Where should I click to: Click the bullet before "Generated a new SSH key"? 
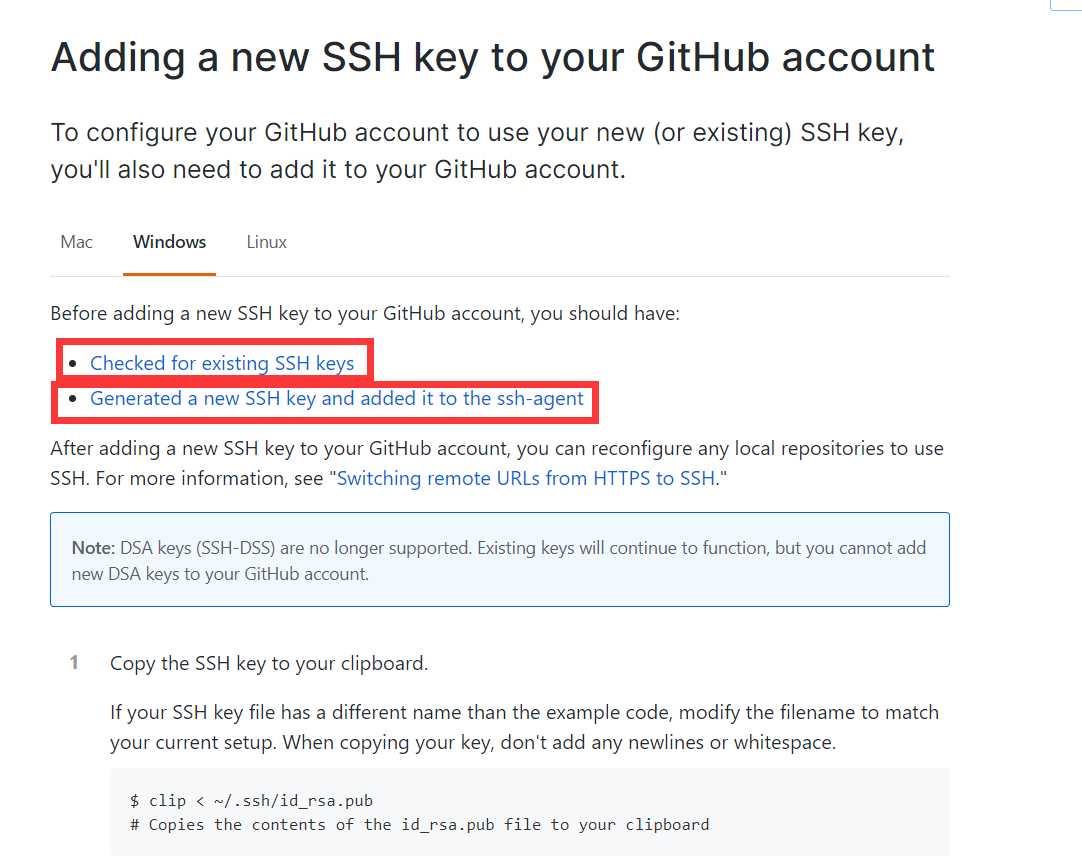coord(72,398)
